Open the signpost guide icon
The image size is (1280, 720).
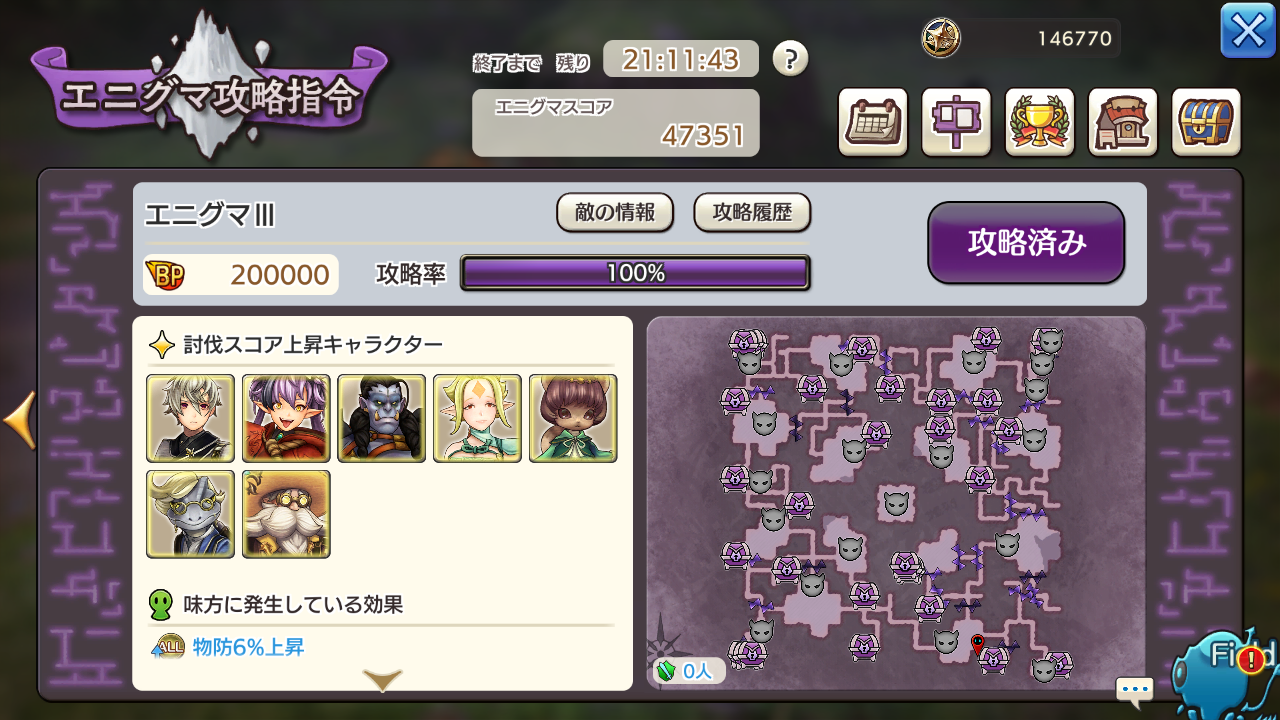coord(956,122)
